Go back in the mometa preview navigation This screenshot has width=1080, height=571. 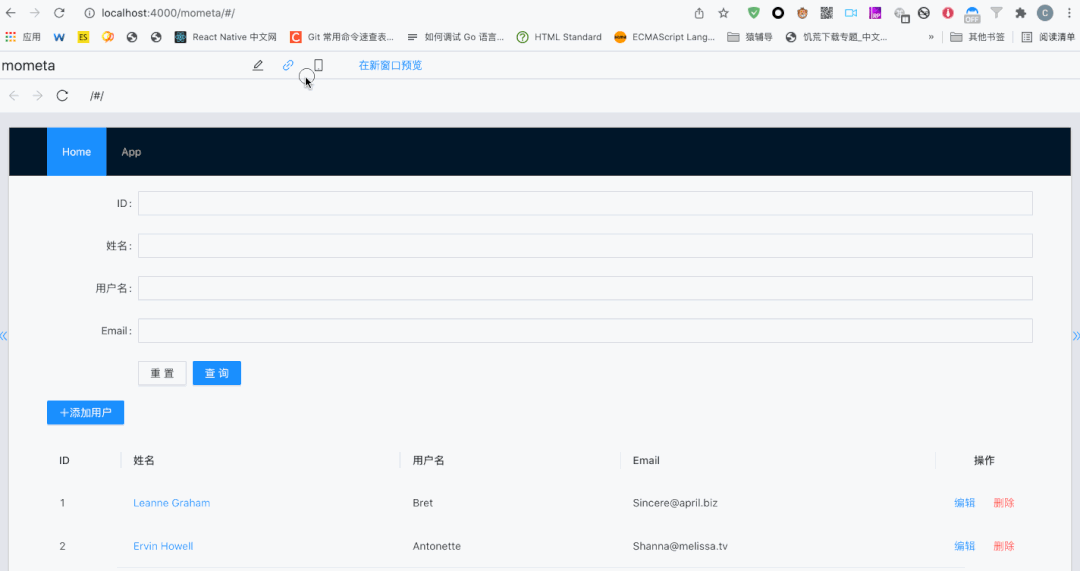click(x=14, y=96)
